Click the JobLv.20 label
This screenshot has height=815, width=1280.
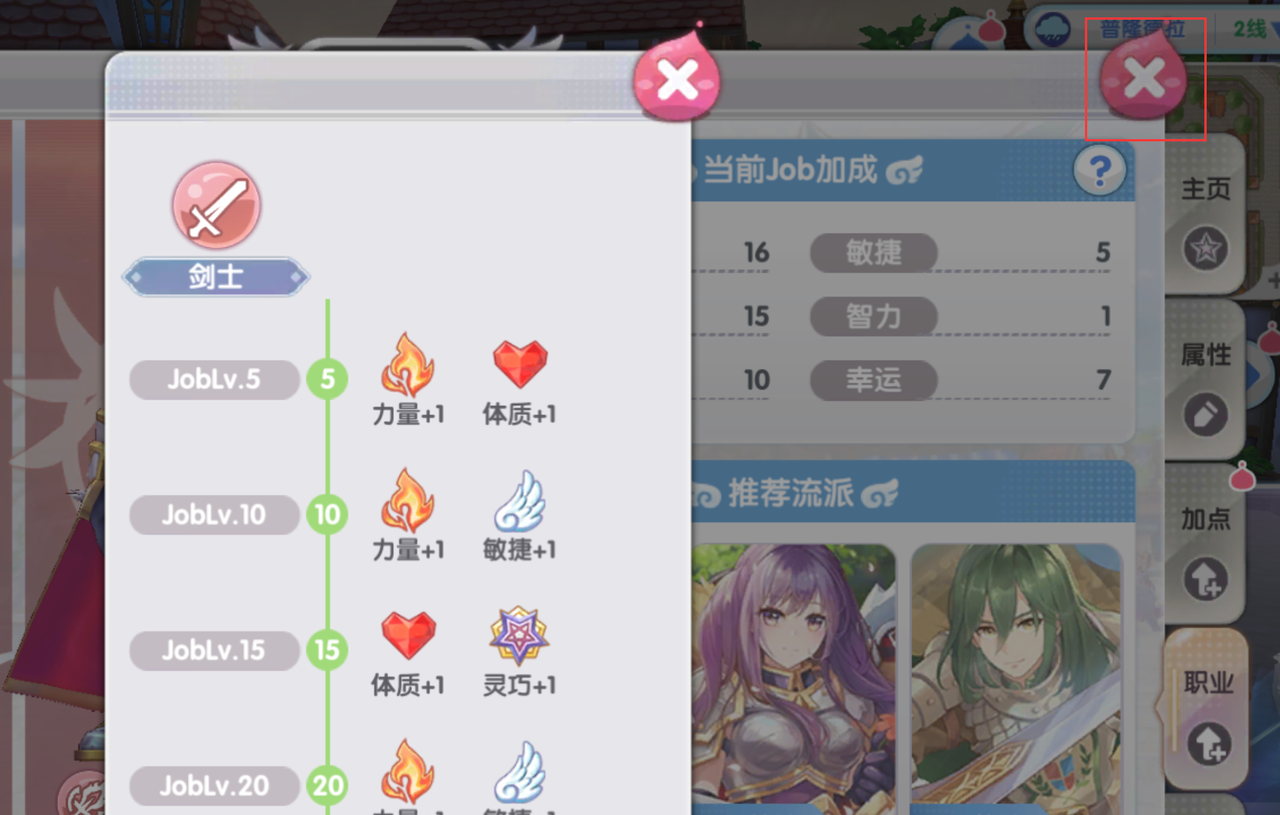click(x=215, y=786)
